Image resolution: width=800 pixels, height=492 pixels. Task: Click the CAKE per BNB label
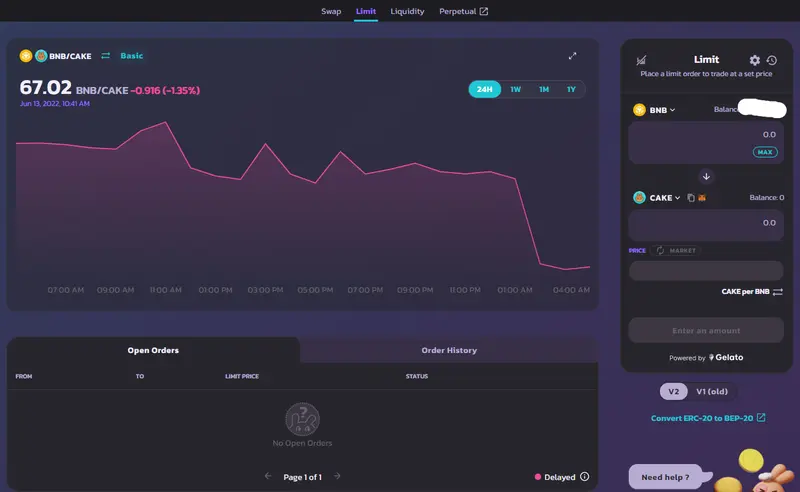[745, 292]
